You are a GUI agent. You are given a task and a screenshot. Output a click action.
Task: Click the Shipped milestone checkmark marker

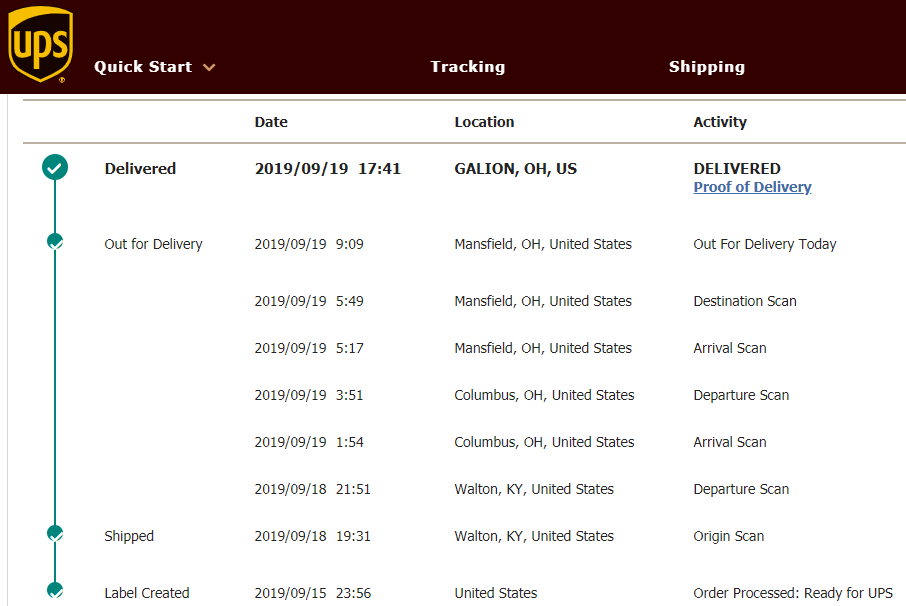[x=55, y=533]
